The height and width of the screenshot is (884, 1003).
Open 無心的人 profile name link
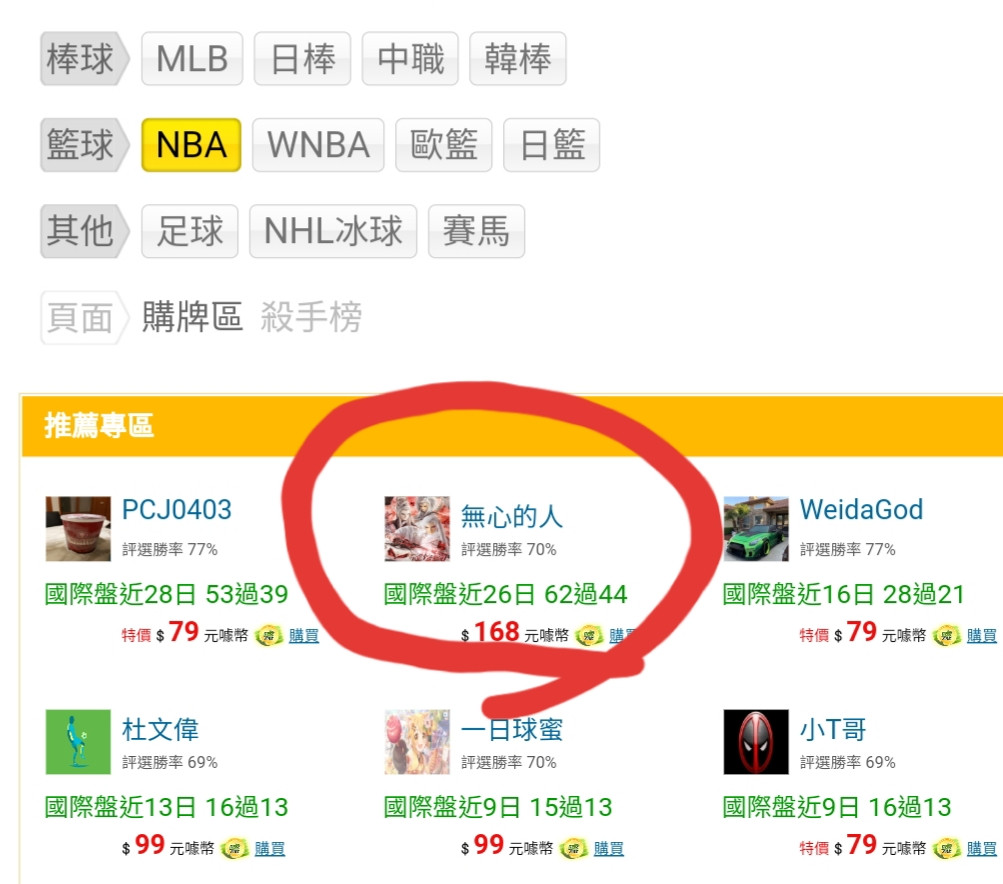tap(511, 516)
